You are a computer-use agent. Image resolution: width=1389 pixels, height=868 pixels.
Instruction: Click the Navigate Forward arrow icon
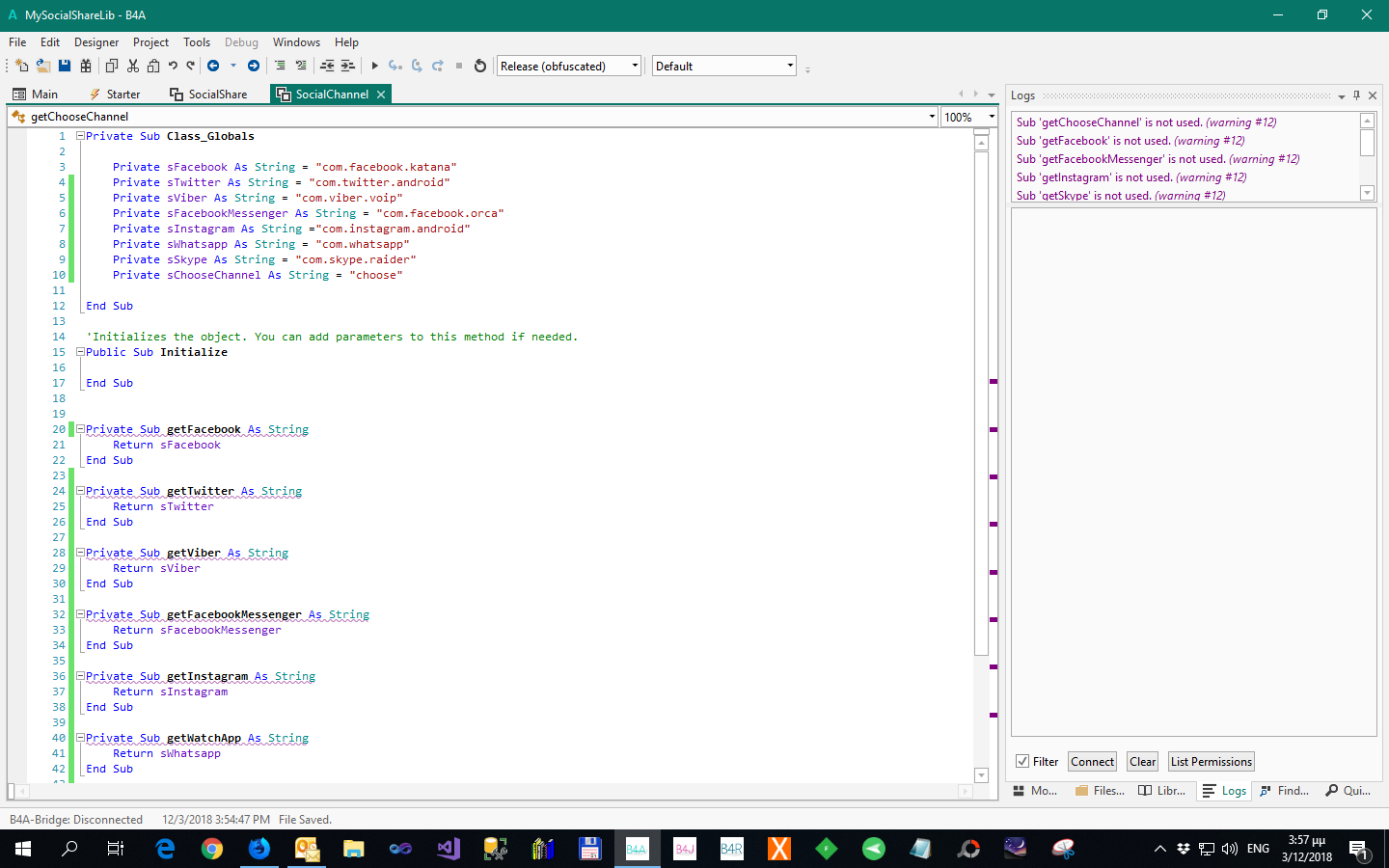click(254, 66)
